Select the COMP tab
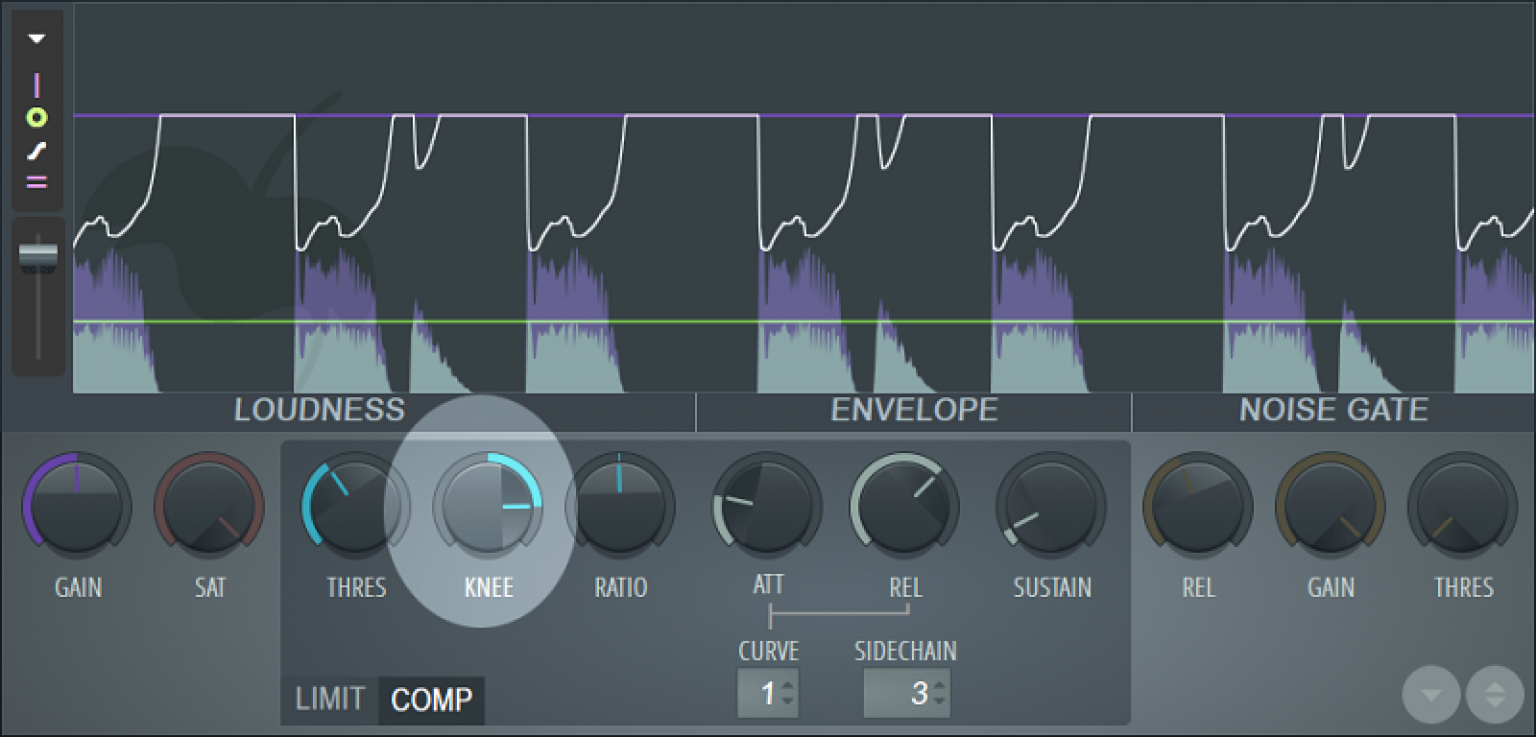Screen dimensions: 1536x737 [431, 700]
